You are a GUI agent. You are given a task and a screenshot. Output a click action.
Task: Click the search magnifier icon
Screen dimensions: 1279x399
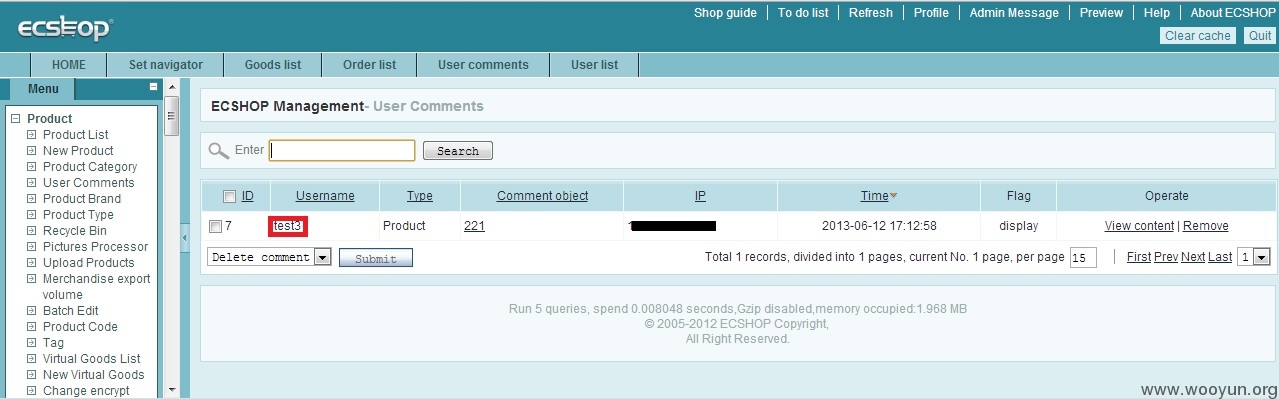tap(218, 151)
